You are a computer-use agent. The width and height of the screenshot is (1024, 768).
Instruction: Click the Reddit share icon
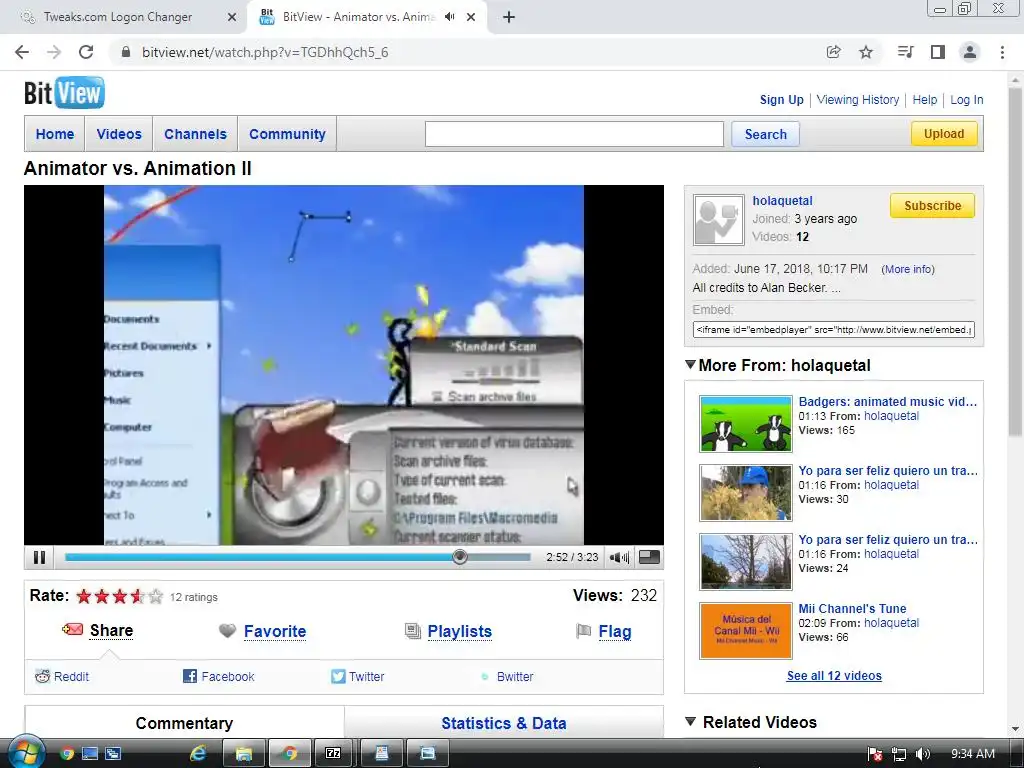tap(42, 676)
